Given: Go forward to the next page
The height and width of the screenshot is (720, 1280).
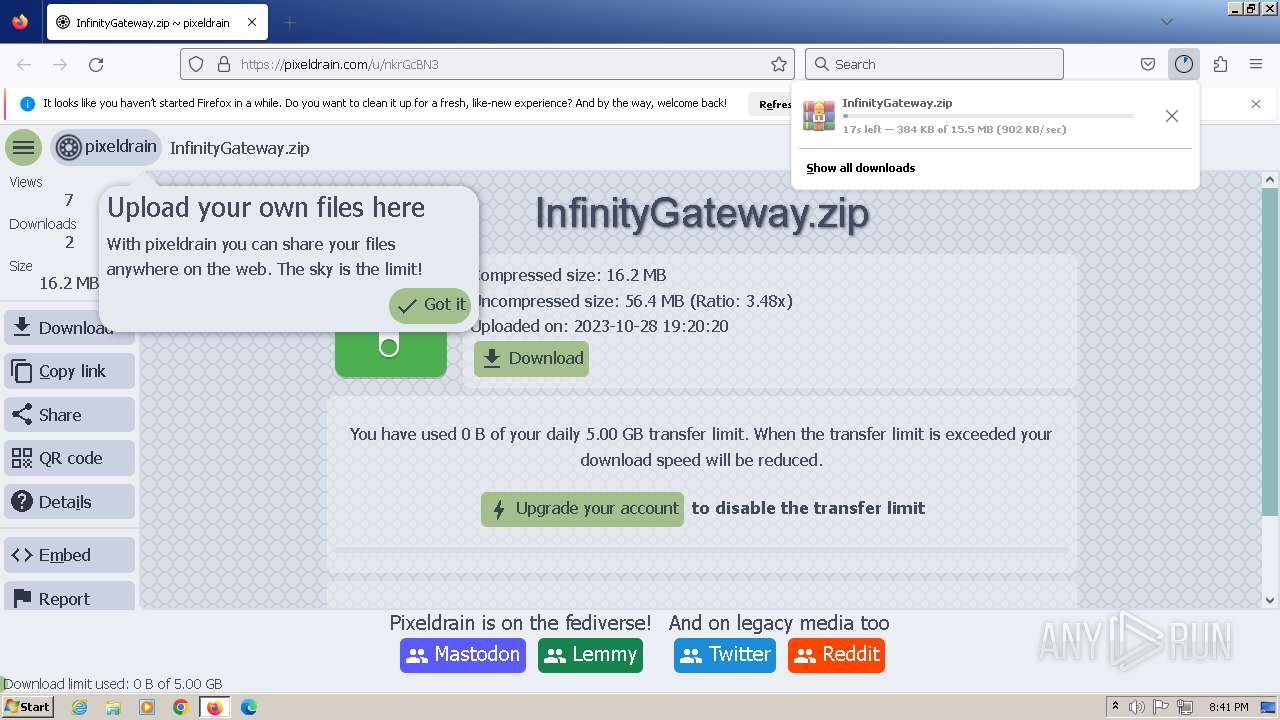Looking at the screenshot, I should pyautogui.click(x=60, y=64).
